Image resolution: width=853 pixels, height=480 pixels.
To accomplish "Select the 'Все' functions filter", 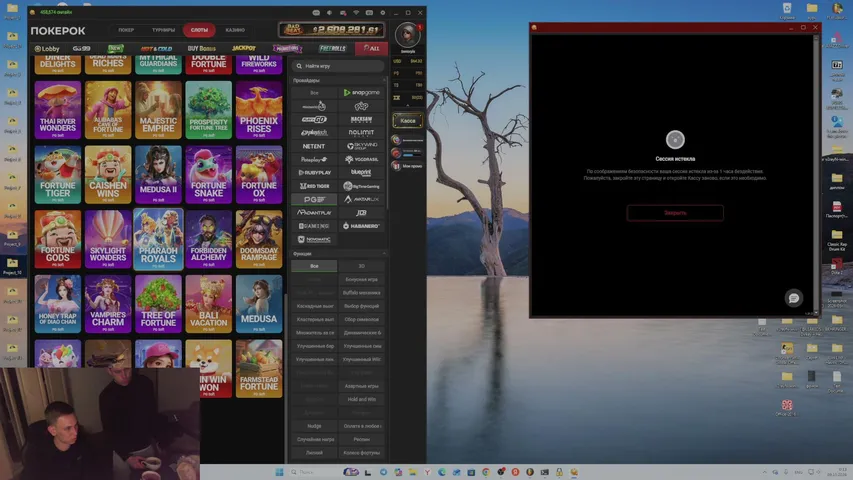I will click(x=314, y=266).
